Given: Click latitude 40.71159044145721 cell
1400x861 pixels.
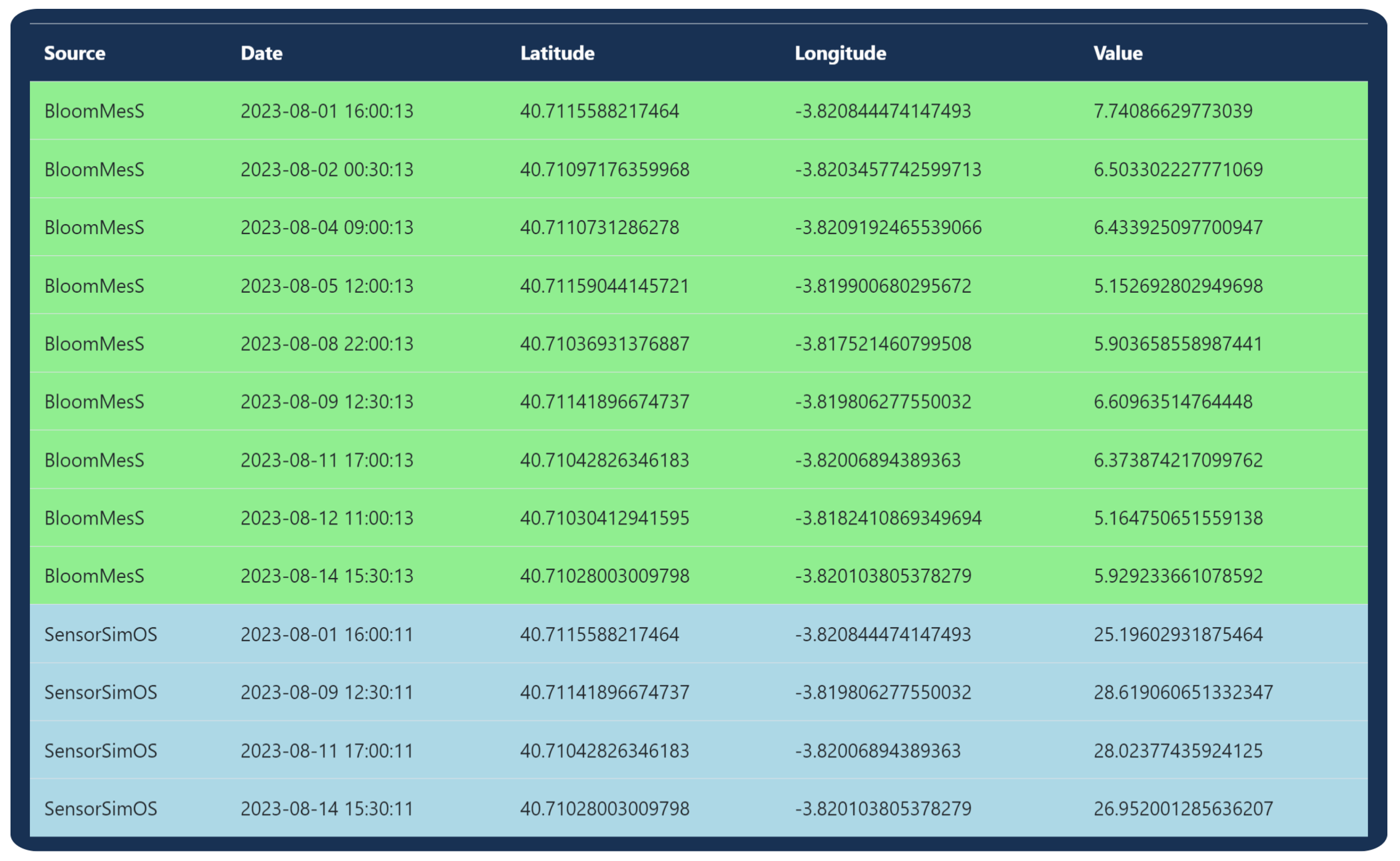Looking at the screenshot, I should pos(605,285).
